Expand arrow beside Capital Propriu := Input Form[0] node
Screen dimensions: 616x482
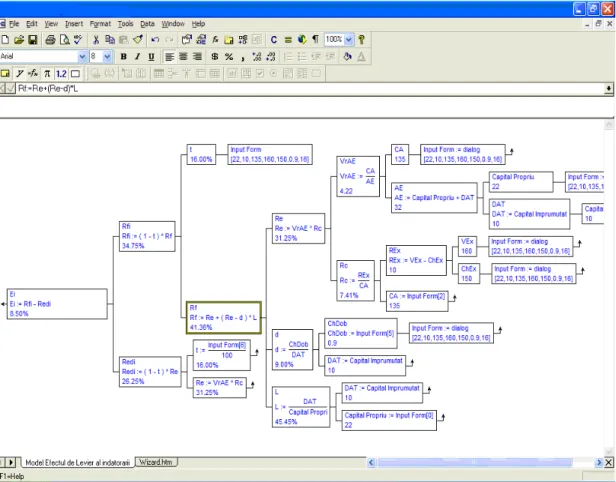coord(442,417)
